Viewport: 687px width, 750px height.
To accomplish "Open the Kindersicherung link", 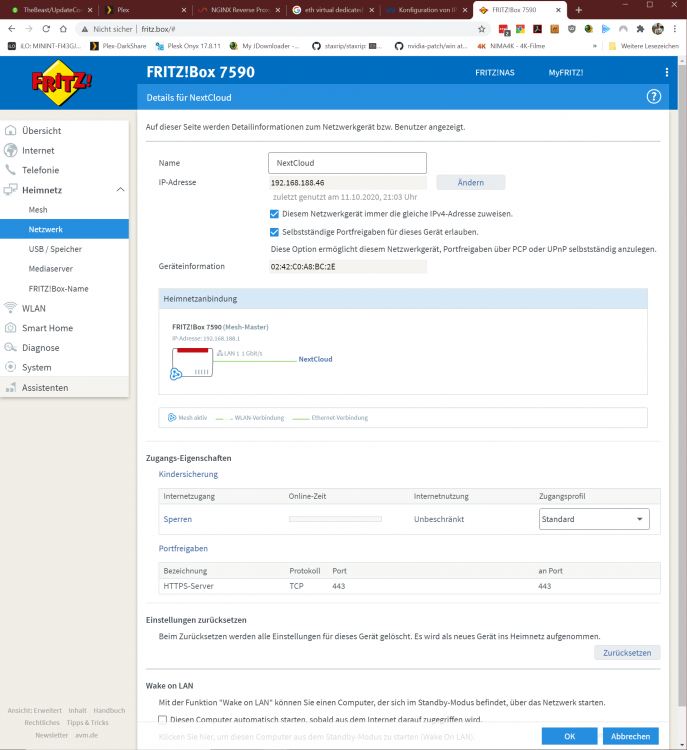I will pyautogui.click(x=188, y=474).
